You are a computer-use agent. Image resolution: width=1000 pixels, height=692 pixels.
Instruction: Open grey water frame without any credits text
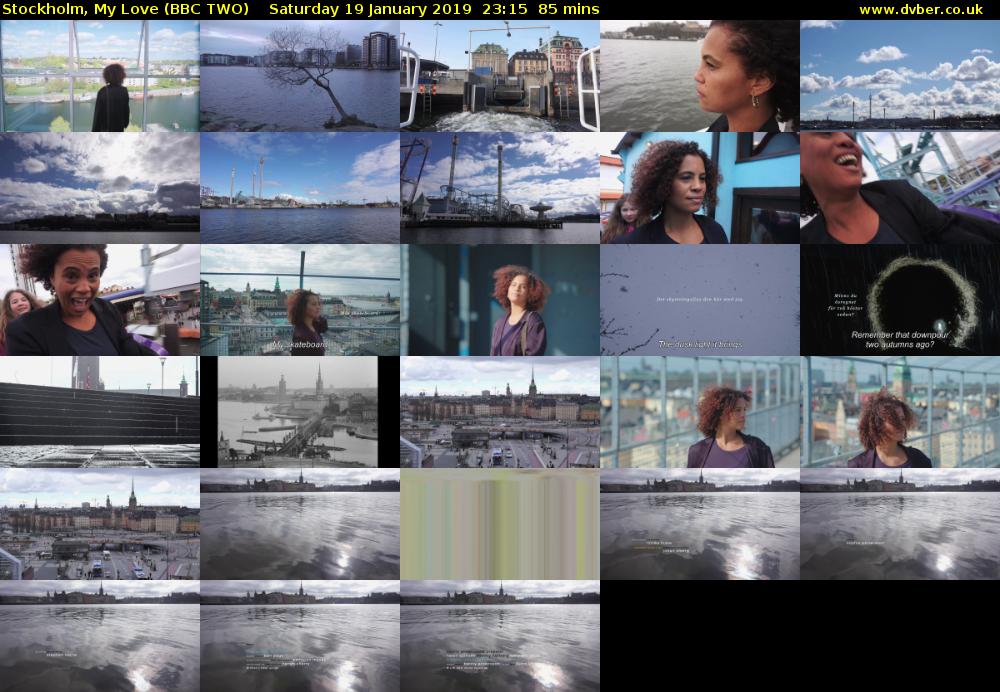300,524
